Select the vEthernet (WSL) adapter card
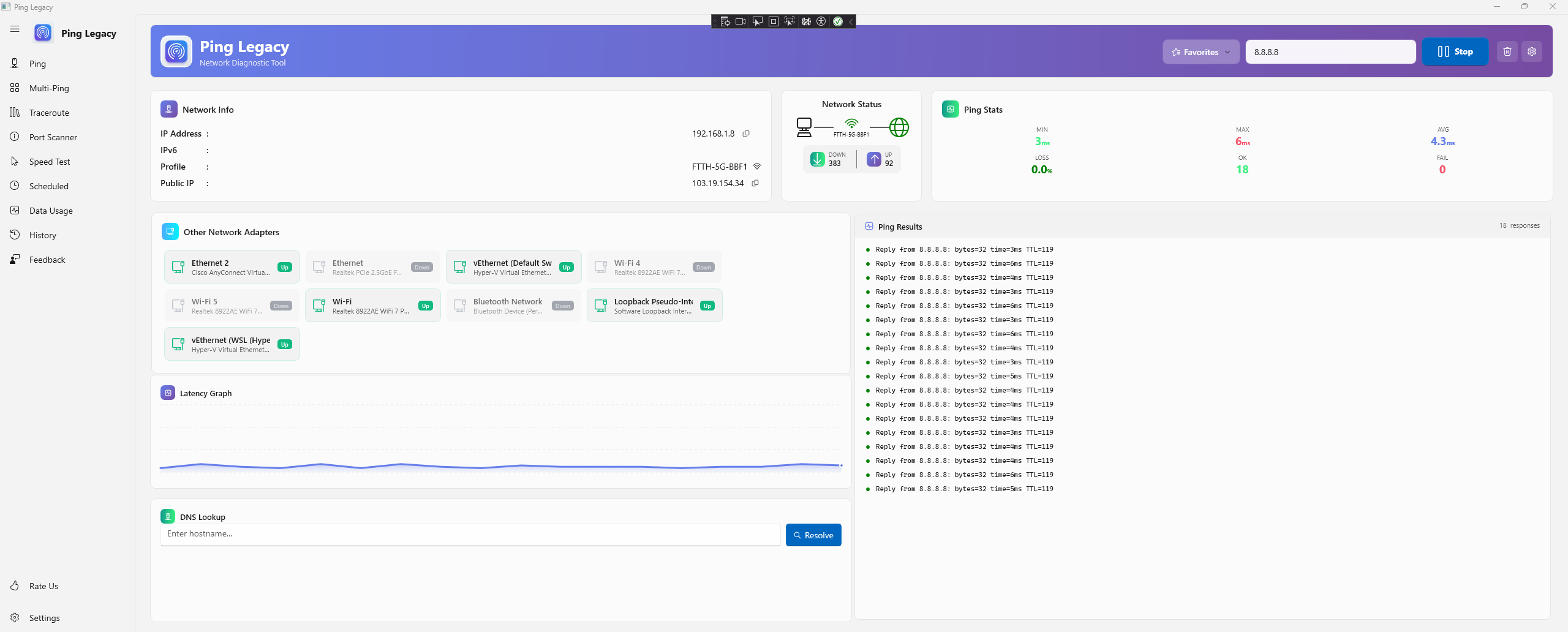The width and height of the screenshot is (1568, 632). [232, 344]
